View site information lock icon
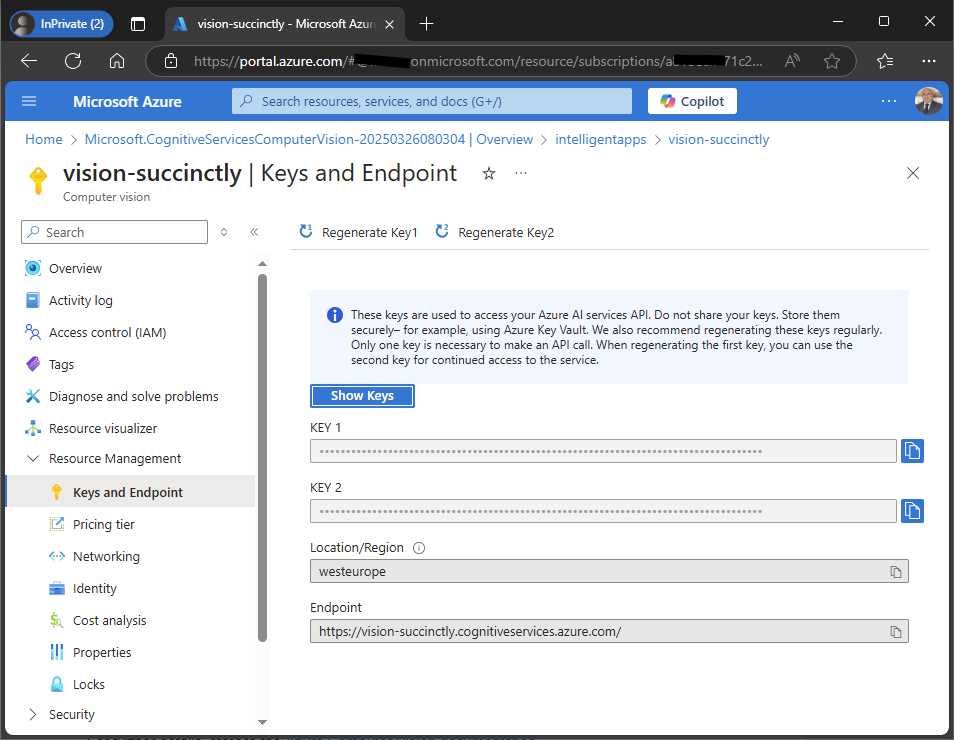954x740 pixels. [x=171, y=61]
